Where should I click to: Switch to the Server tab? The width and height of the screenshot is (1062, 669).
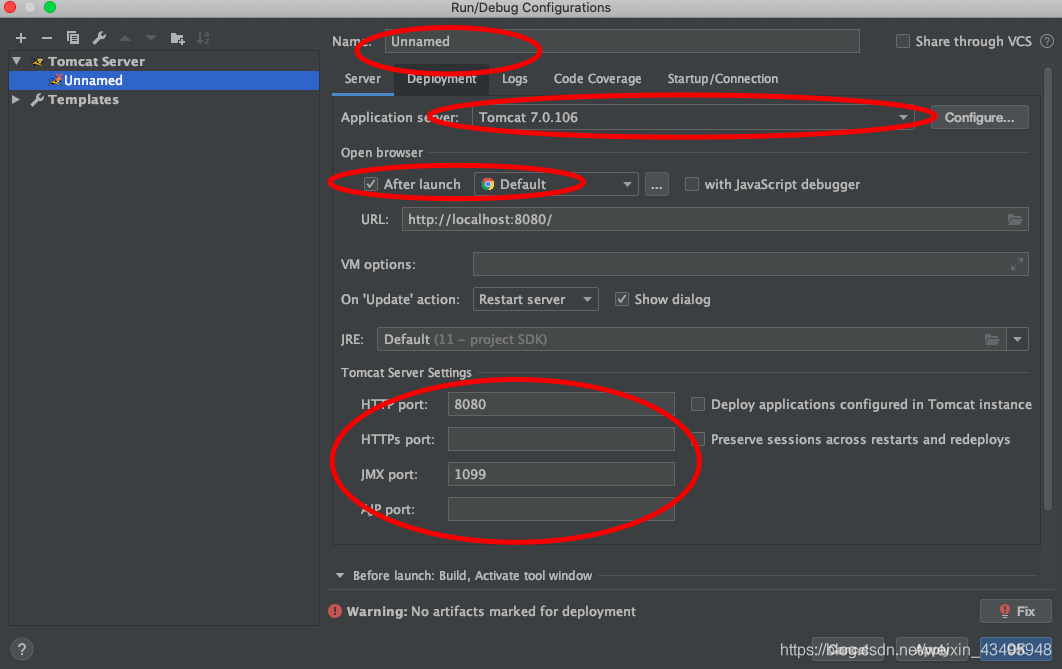363,79
